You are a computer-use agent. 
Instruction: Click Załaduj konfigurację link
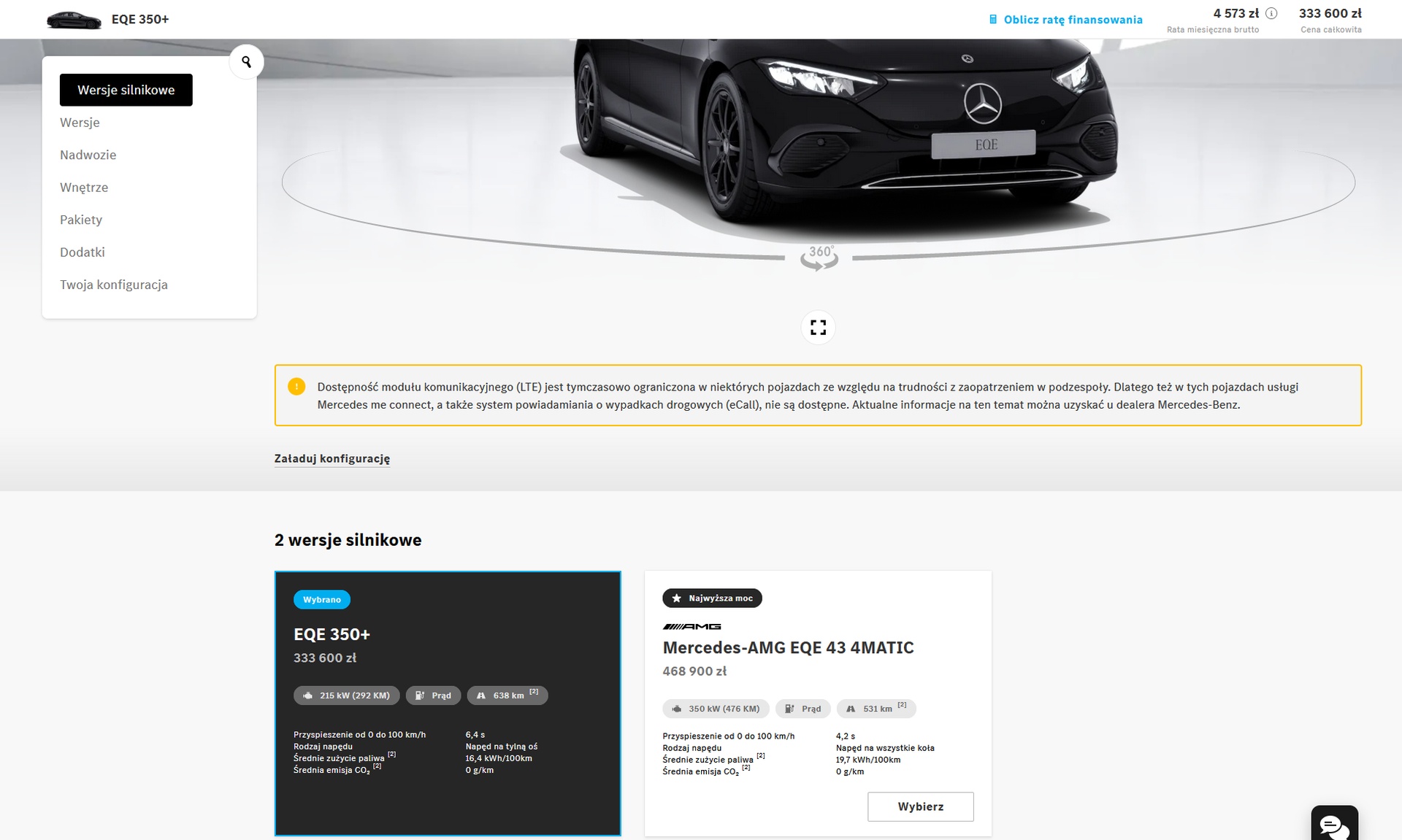pyautogui.click(x=332, y=458)
